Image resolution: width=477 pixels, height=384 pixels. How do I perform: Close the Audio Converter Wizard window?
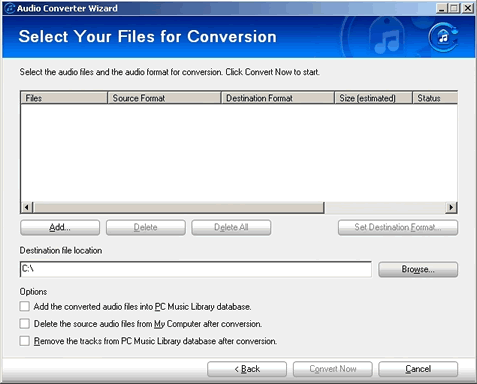point(468,8)
